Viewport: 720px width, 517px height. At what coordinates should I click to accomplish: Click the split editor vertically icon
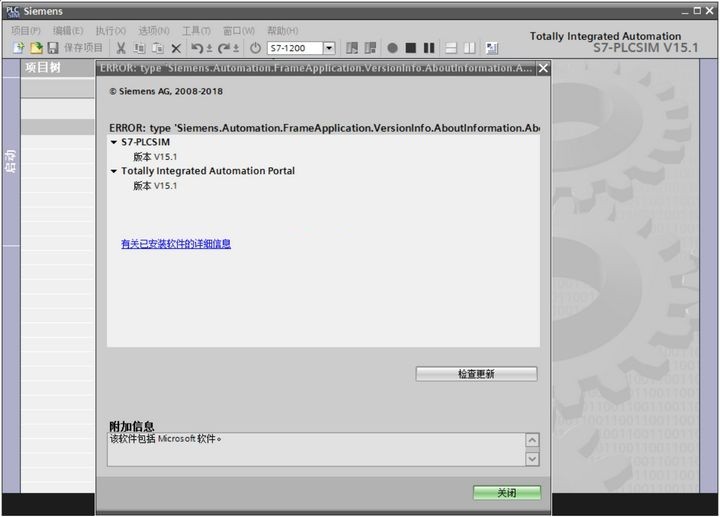tap(469, 48)
